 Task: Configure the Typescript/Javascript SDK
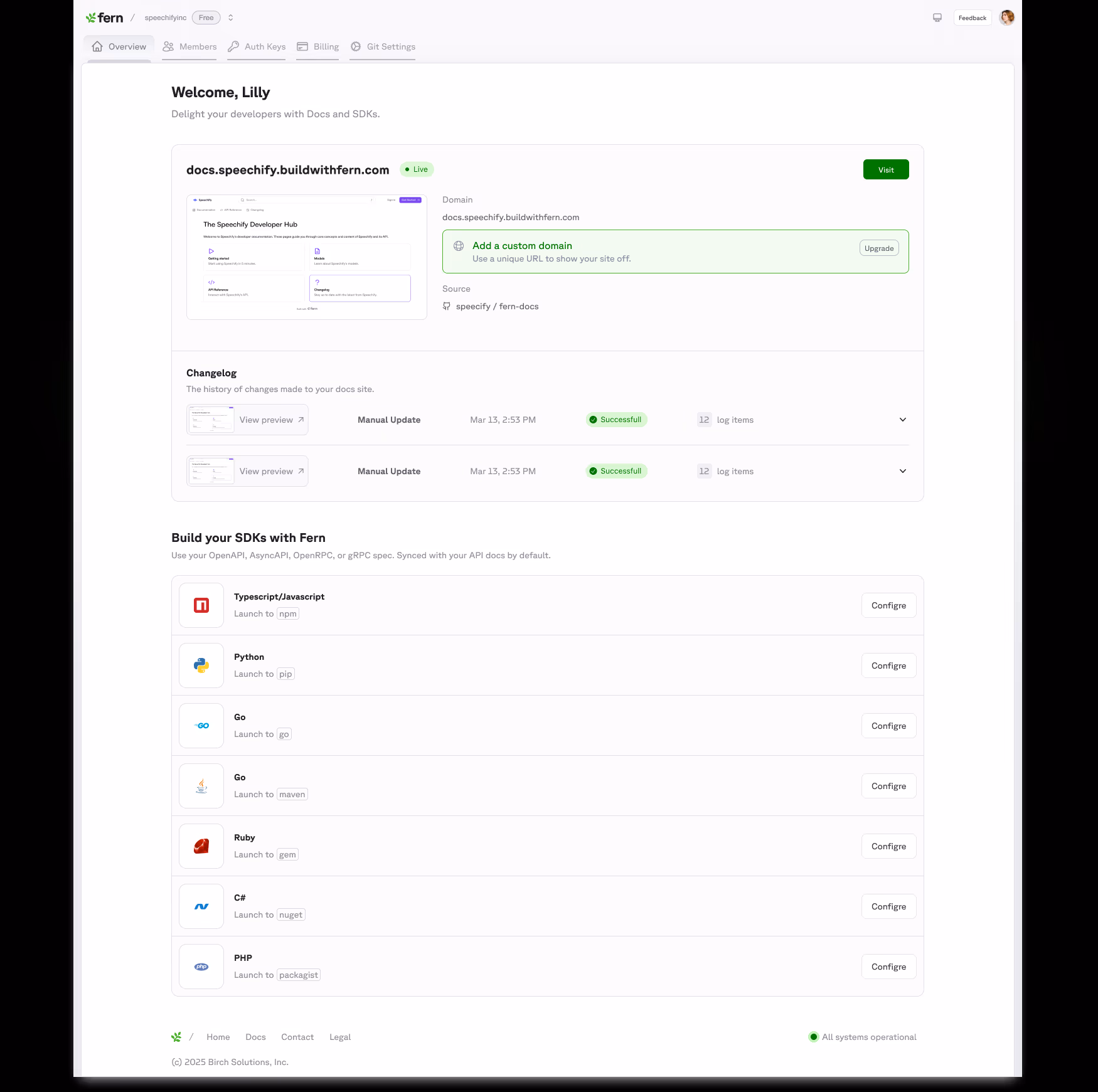888,605
